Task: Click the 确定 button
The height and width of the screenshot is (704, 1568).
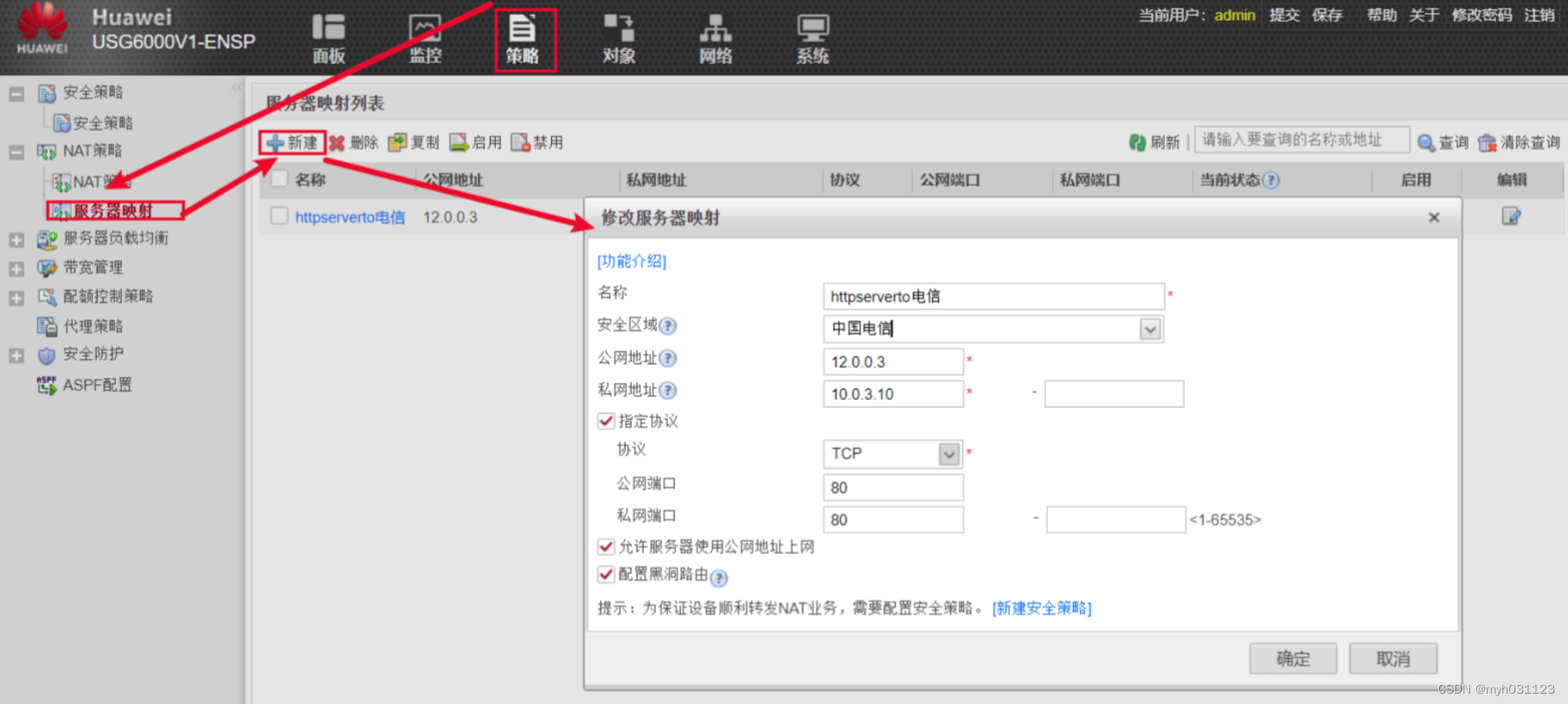Action: click(1293, 659)
